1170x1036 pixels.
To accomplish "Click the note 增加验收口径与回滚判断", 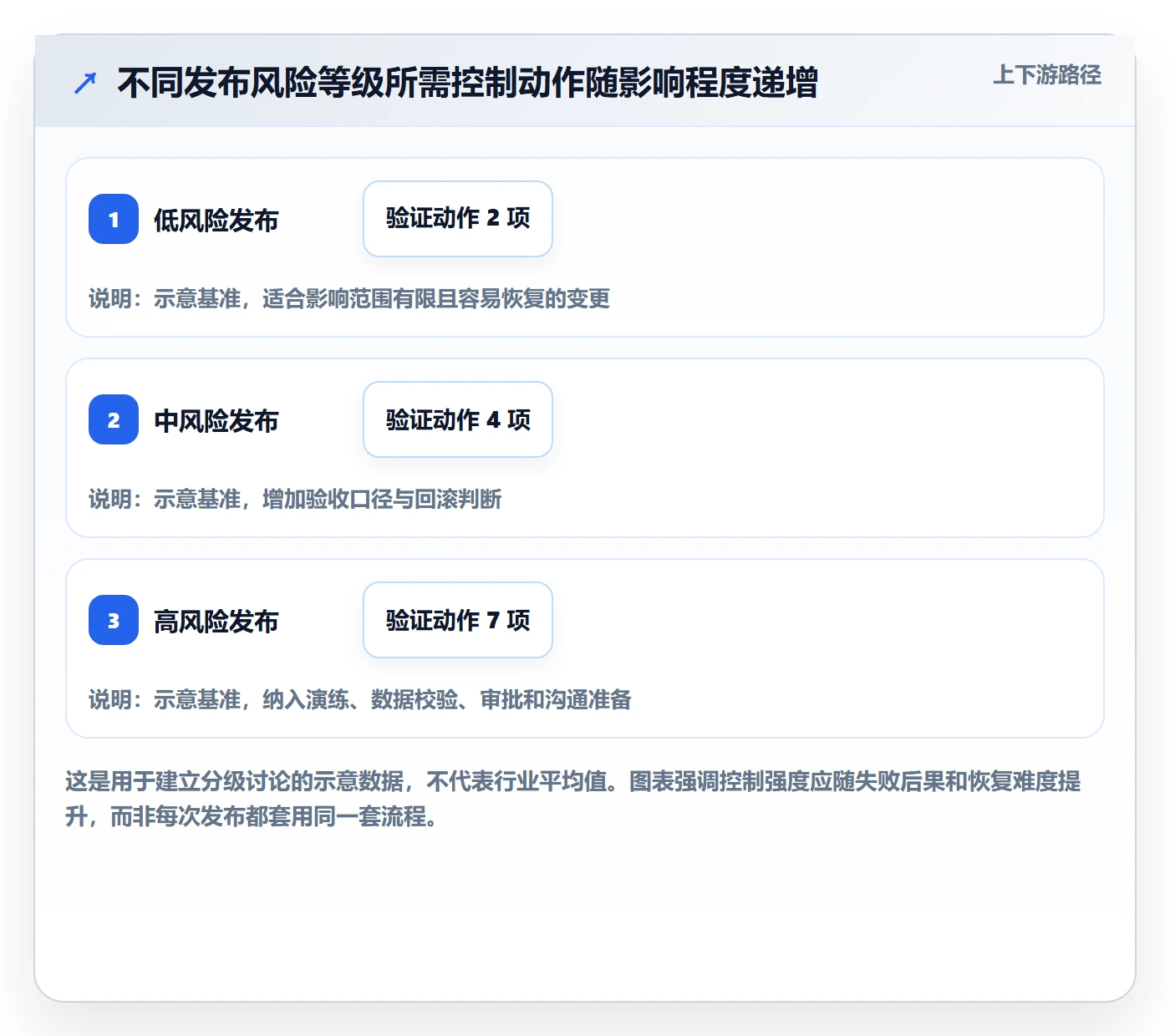I will tap(382, 500).
